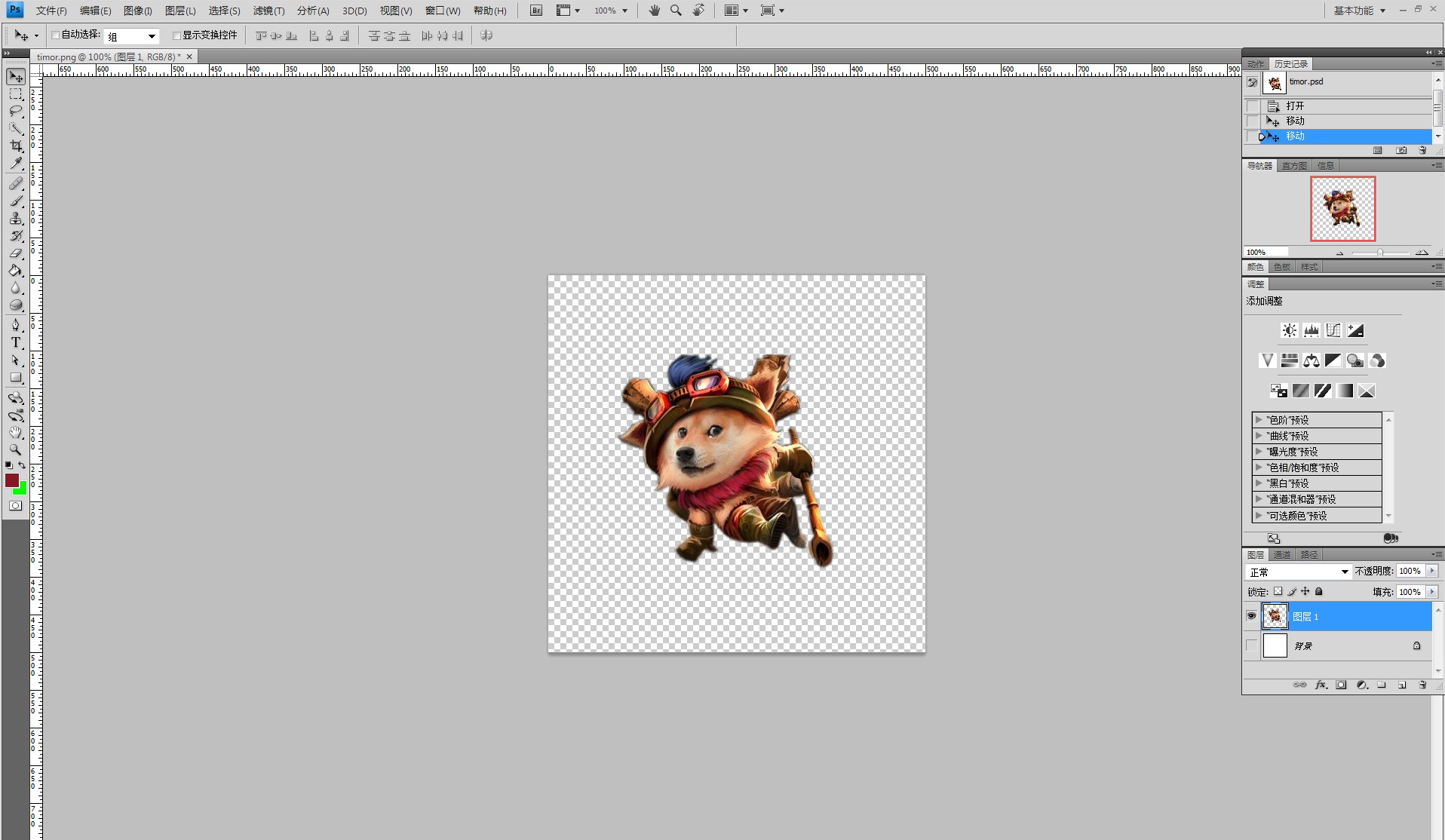Select the Lasso tool
The image size is (1445, 840).
click(16, 112)
